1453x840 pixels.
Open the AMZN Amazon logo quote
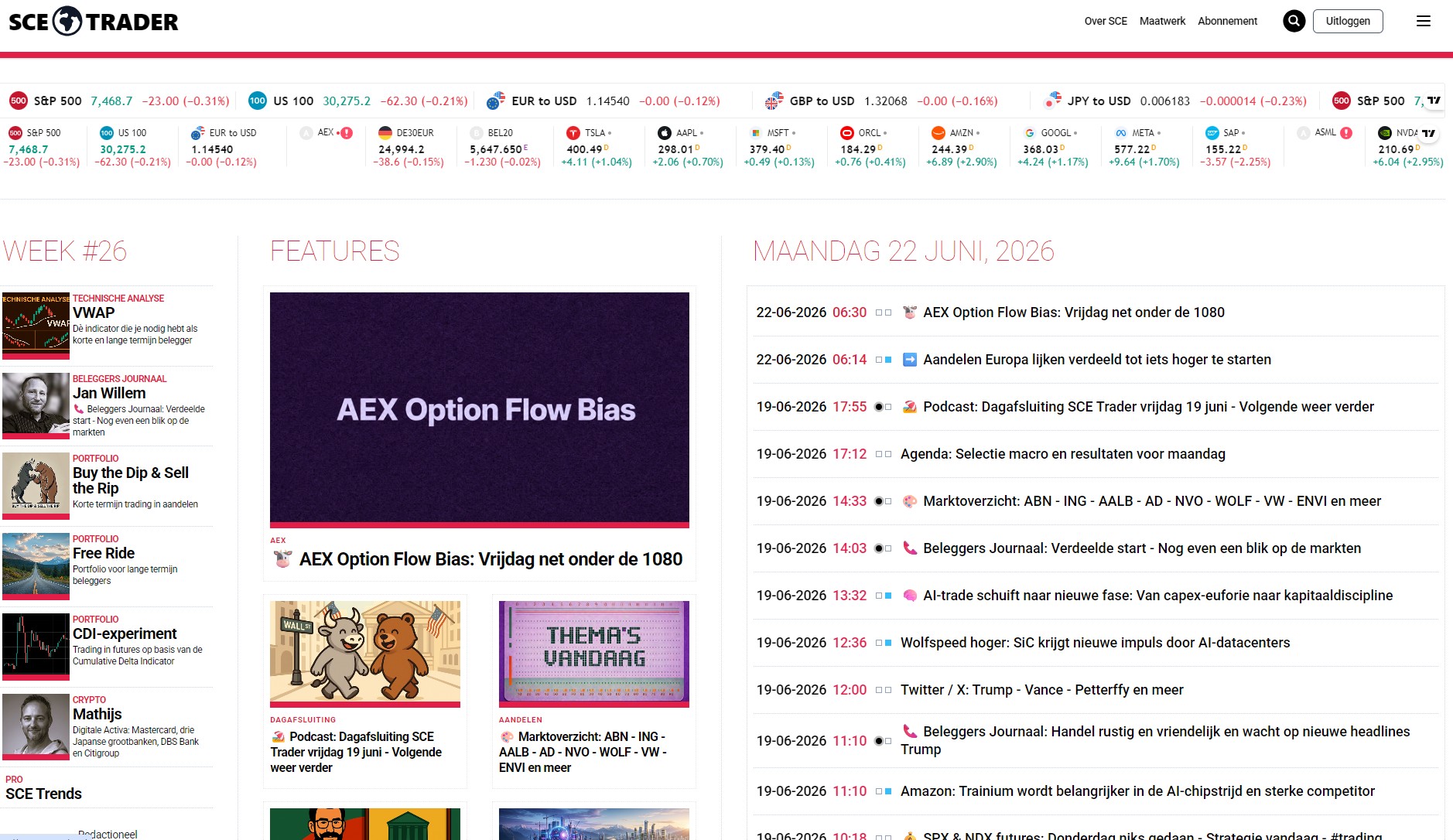938,133
